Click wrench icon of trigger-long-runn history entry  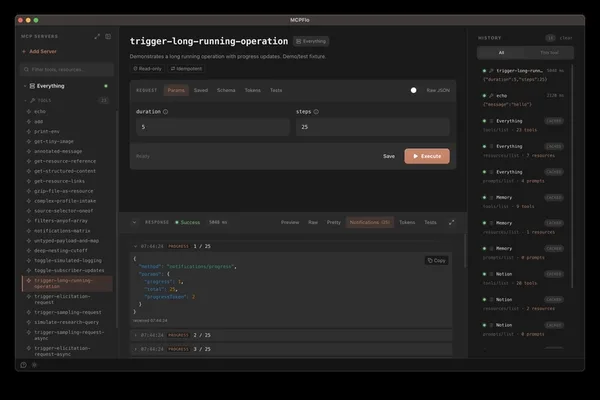click(491, 71)
